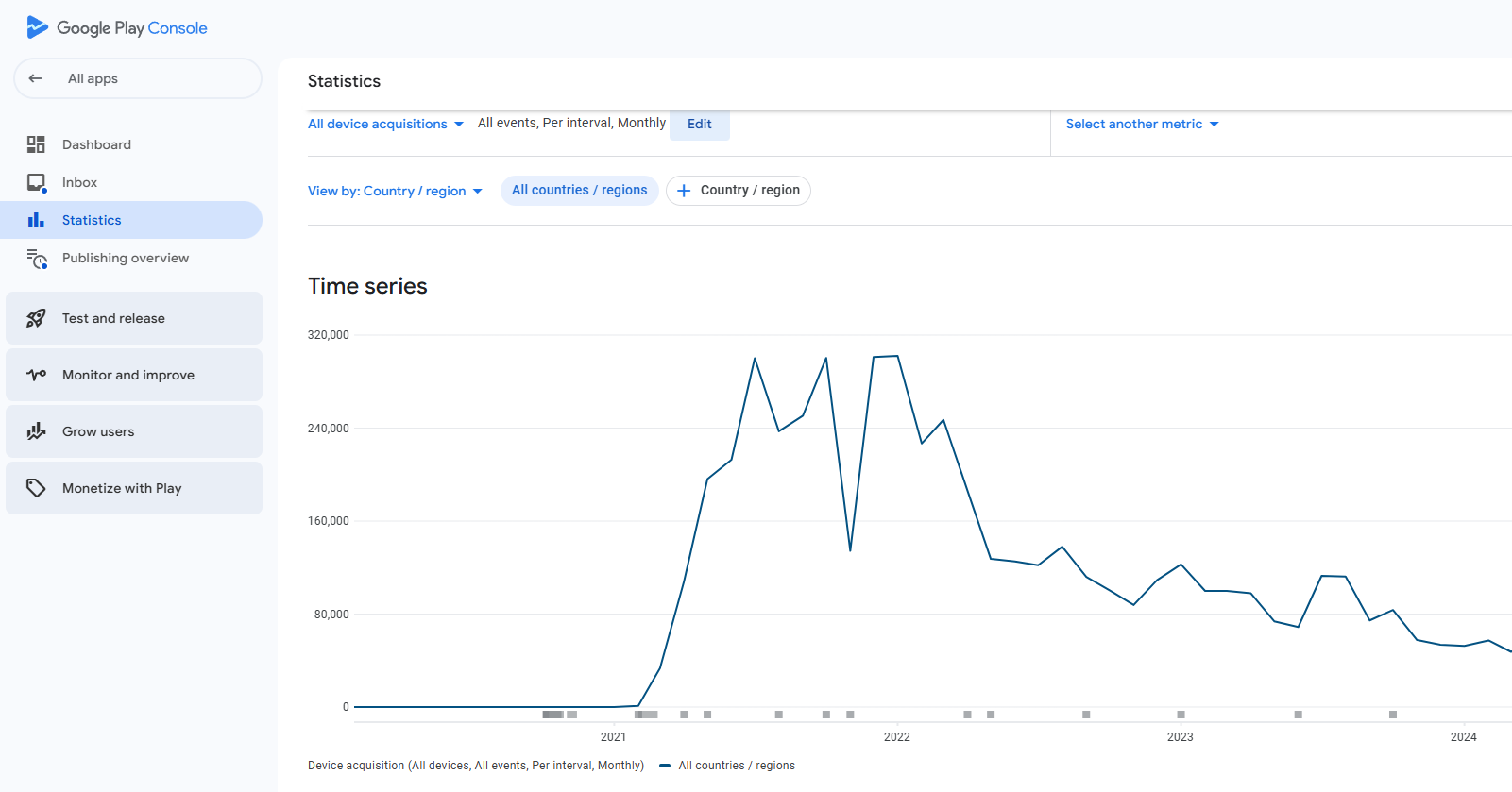
Task: Expand the Test and release section
Action: pyautogui.click(x=134, y=318)
